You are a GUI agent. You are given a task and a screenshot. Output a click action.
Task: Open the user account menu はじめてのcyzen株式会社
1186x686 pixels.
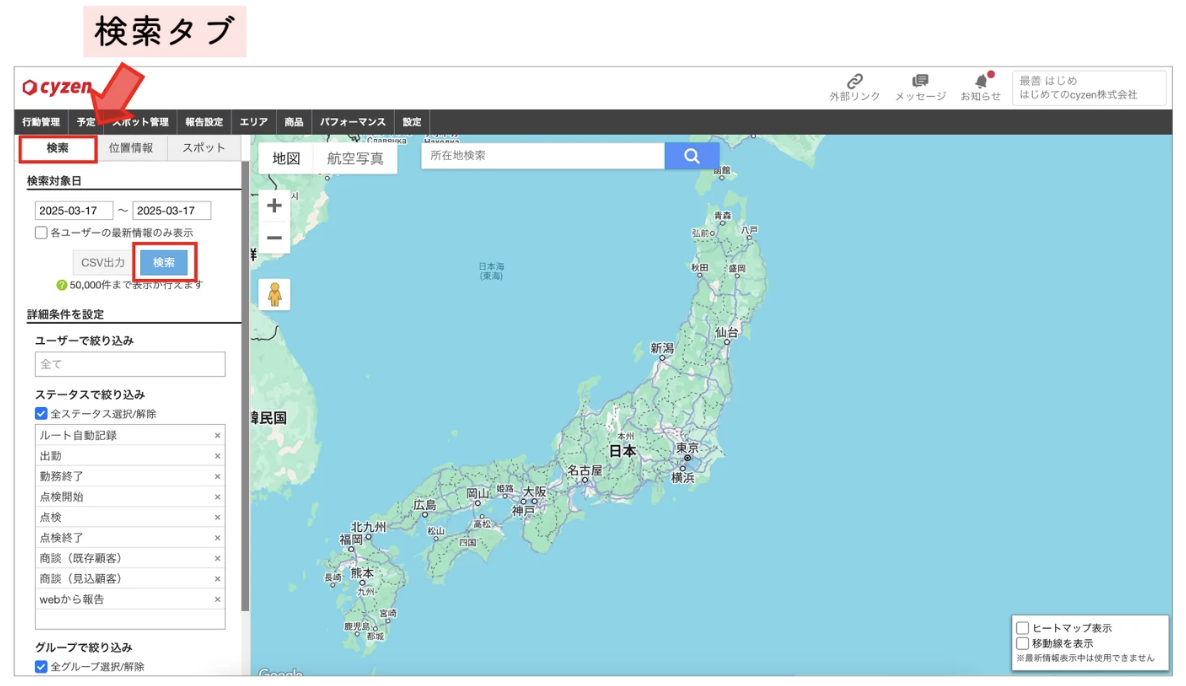point(1089,88)
